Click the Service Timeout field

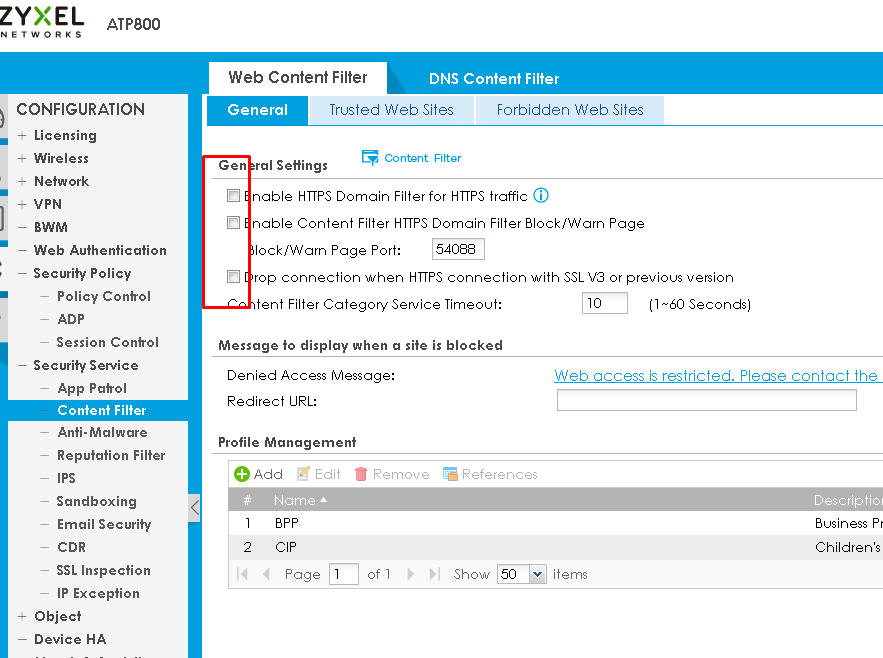[x=605, y=303]
